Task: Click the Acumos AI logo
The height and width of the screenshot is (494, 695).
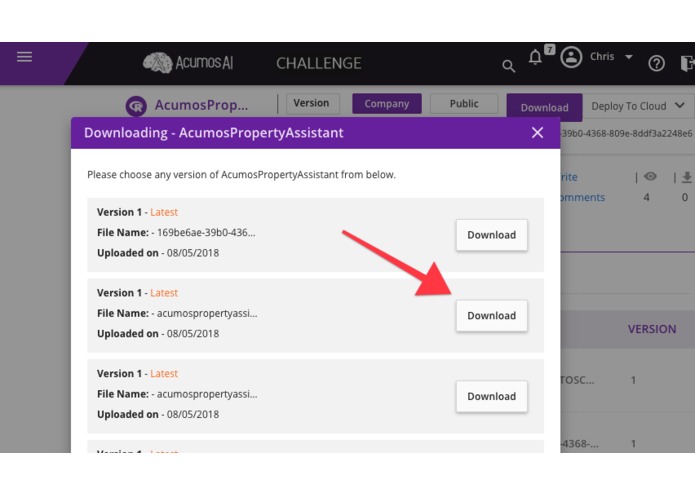Action: (188, 63)
